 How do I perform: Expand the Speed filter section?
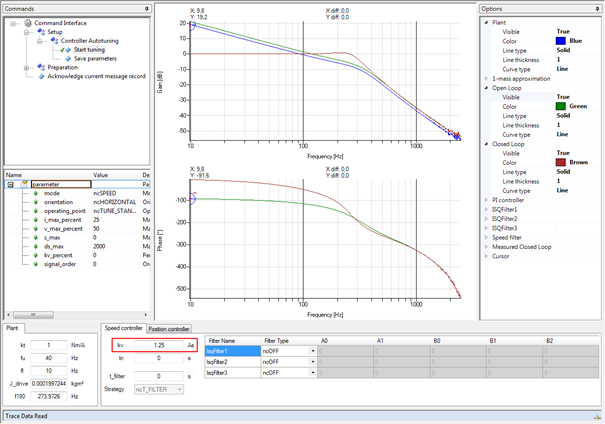tap(486, 238)
